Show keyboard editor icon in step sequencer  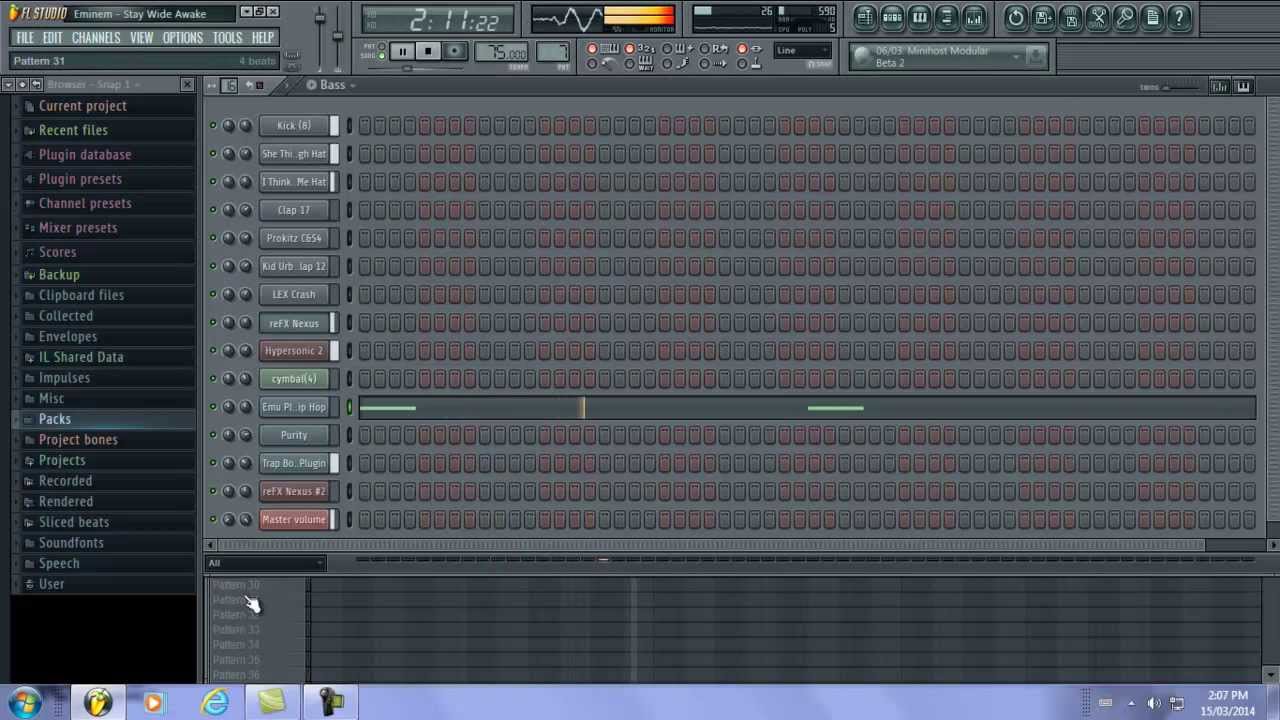[1243, 87]
